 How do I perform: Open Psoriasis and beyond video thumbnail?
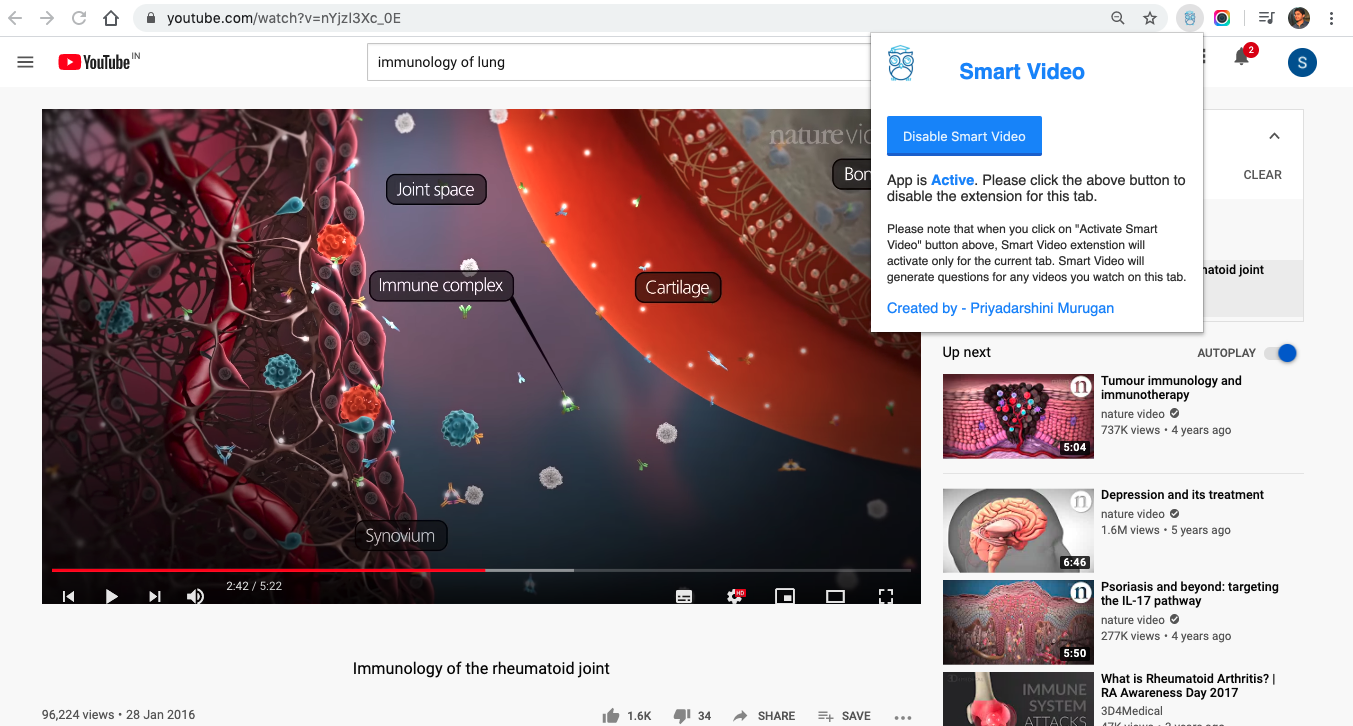(1018, 622)
